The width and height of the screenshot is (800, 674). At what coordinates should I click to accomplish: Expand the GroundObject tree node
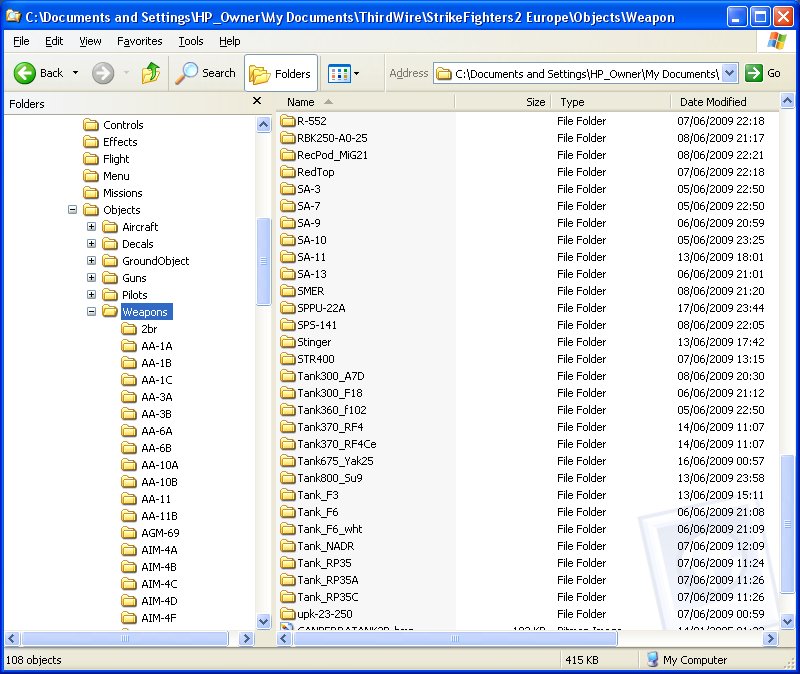pos(91,261)
